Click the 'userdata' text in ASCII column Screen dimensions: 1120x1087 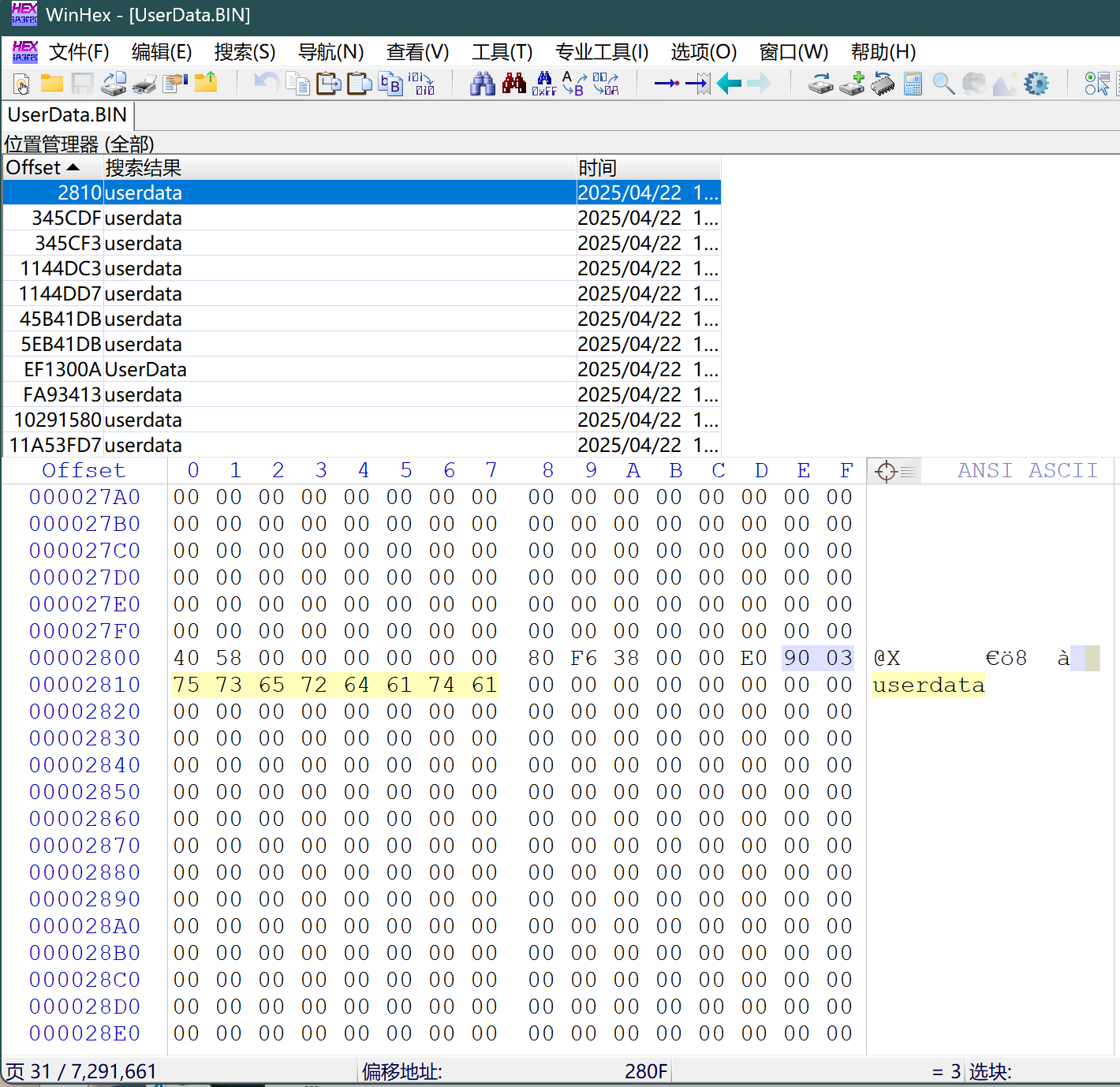coord(928,685)
